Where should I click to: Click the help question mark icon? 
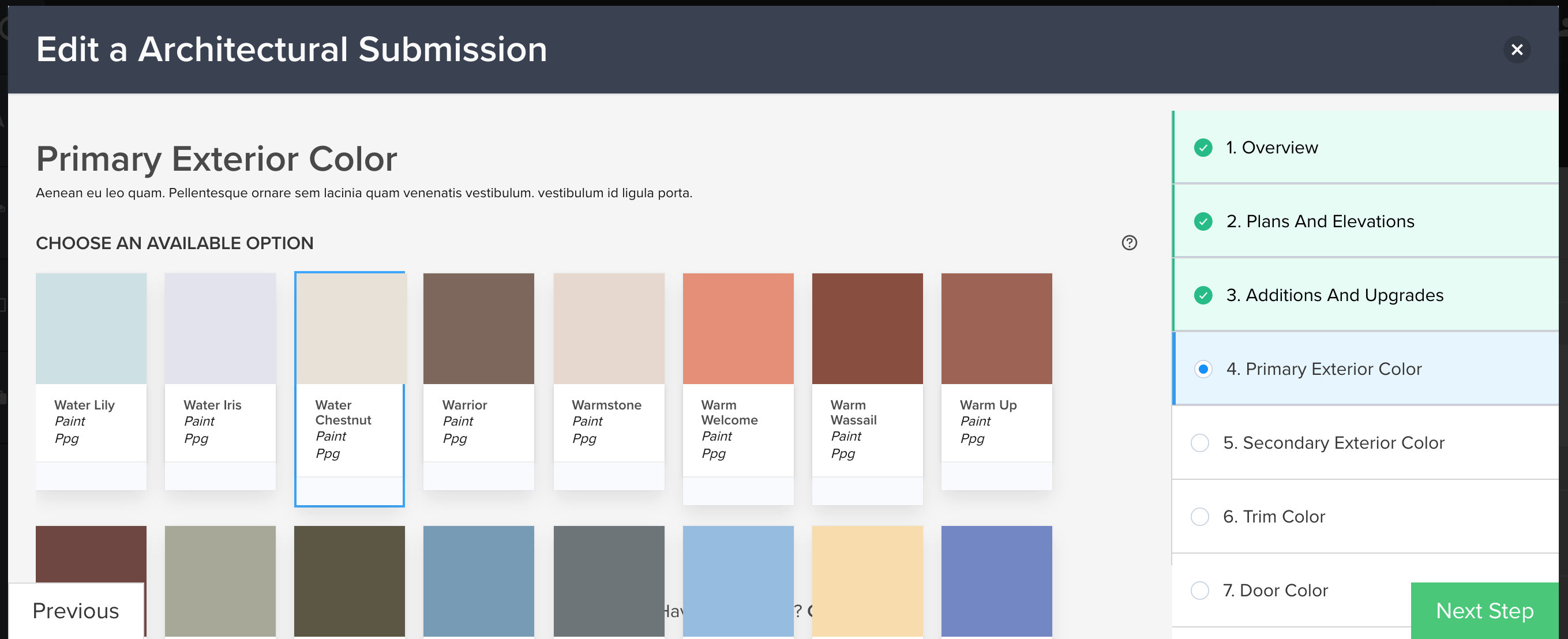click(x=1129, y=243)
